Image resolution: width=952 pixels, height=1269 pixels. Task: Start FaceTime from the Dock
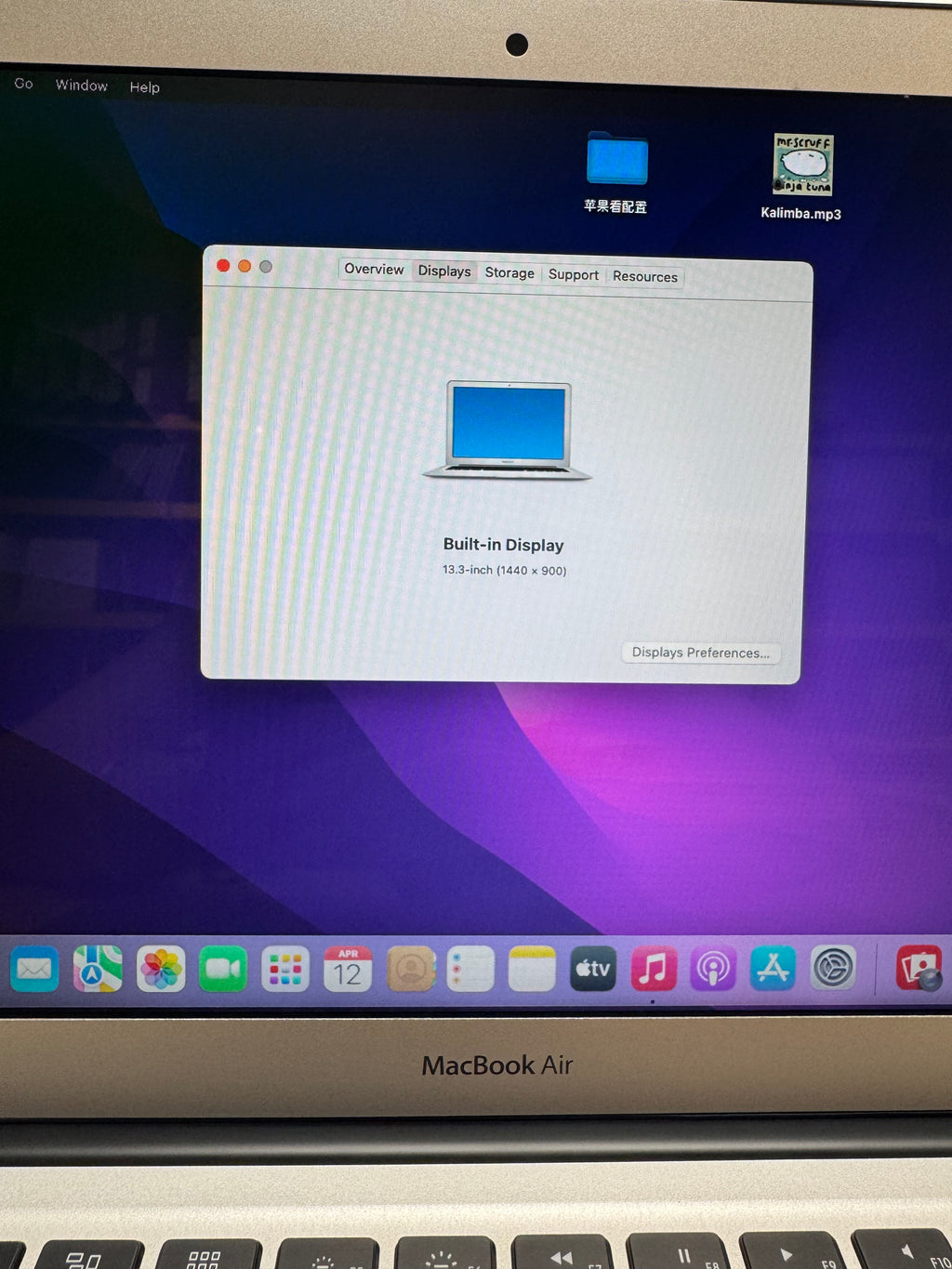coord(223,969)
